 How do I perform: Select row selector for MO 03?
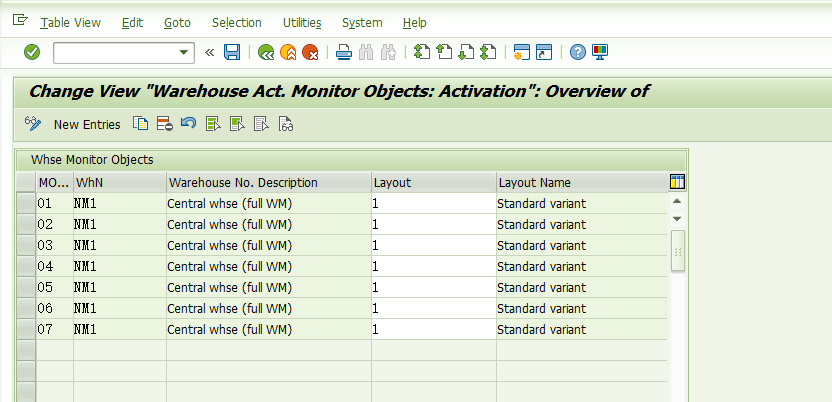(25, 245)
